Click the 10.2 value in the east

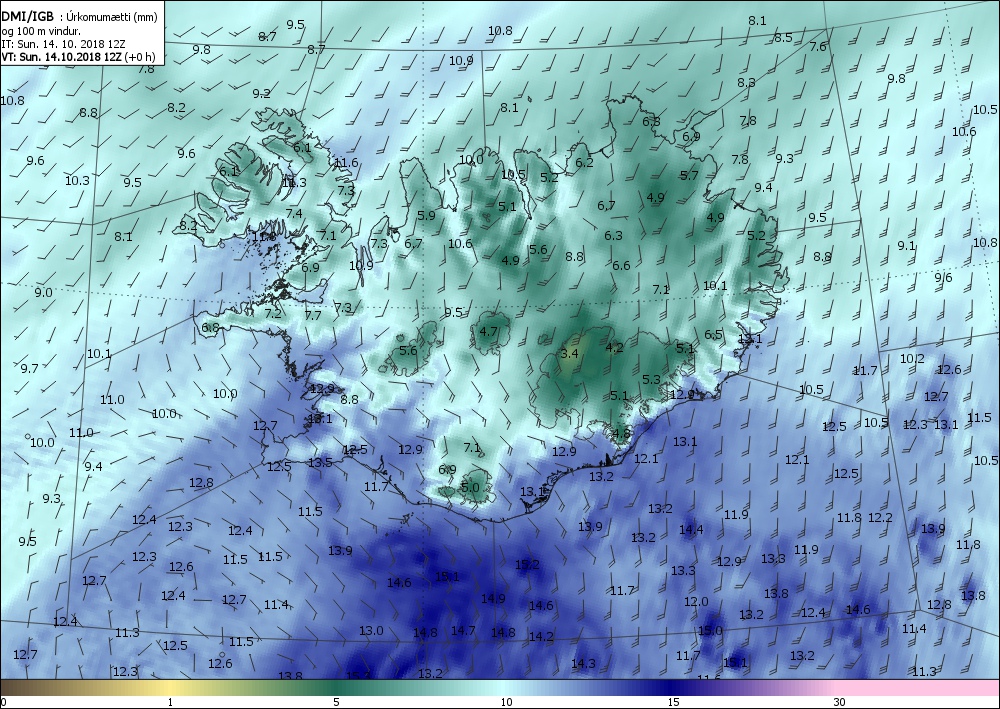[912, 359]
